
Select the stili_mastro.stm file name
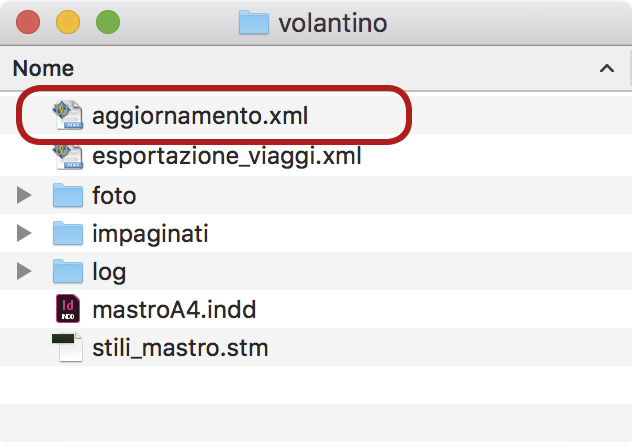[x=180, y=349]
